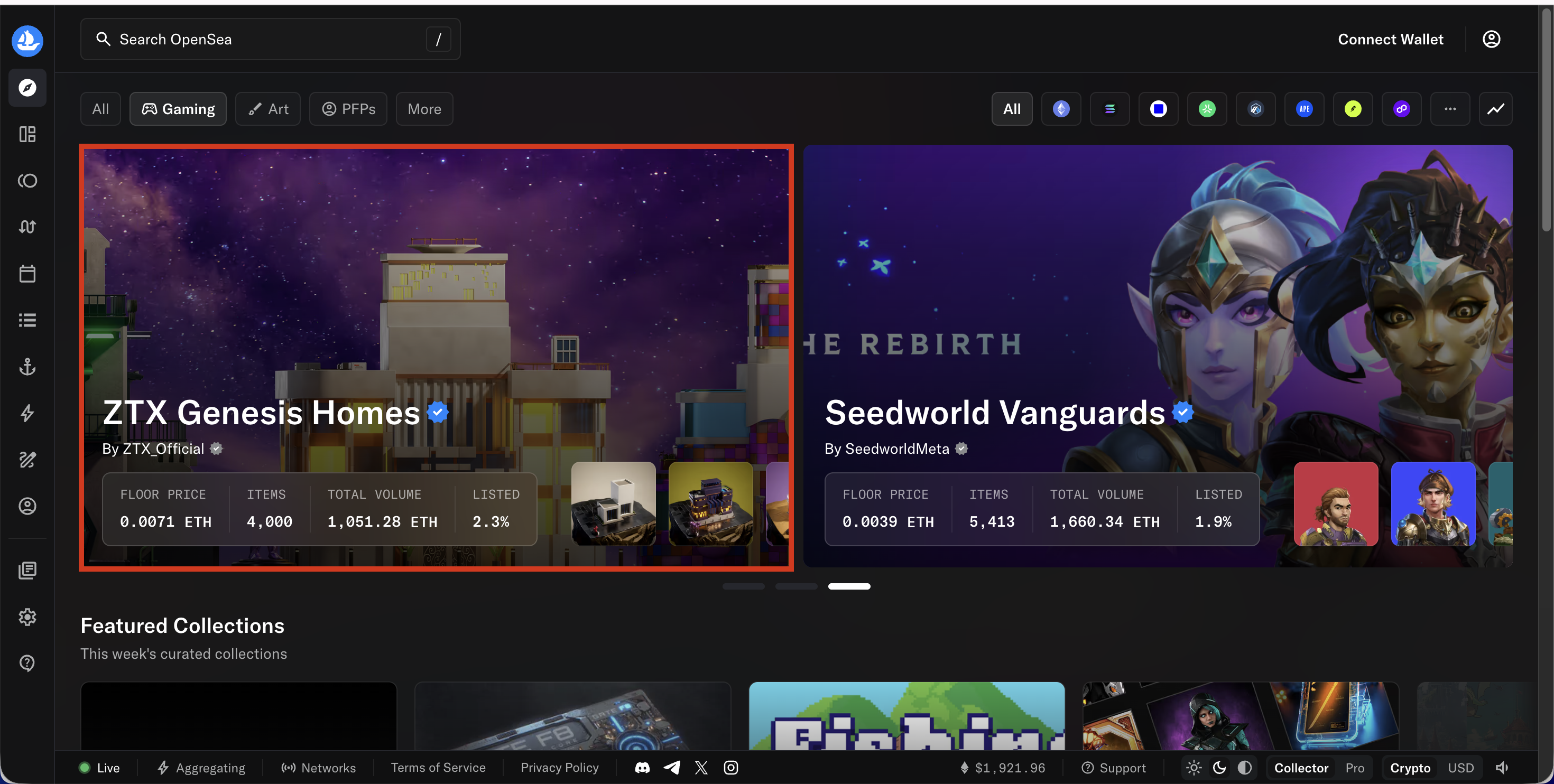Open the Aggregating status popup

click(x=201, y=767)
